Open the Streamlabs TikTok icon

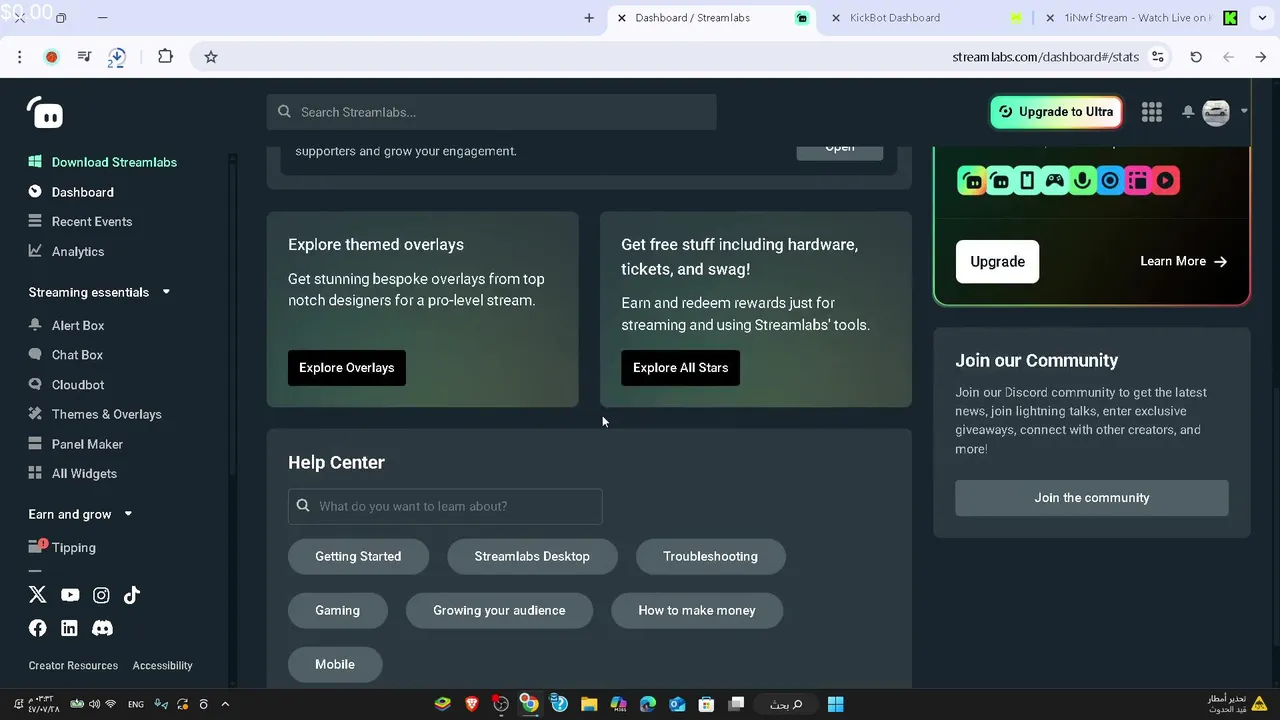click(x=132, y=595)
